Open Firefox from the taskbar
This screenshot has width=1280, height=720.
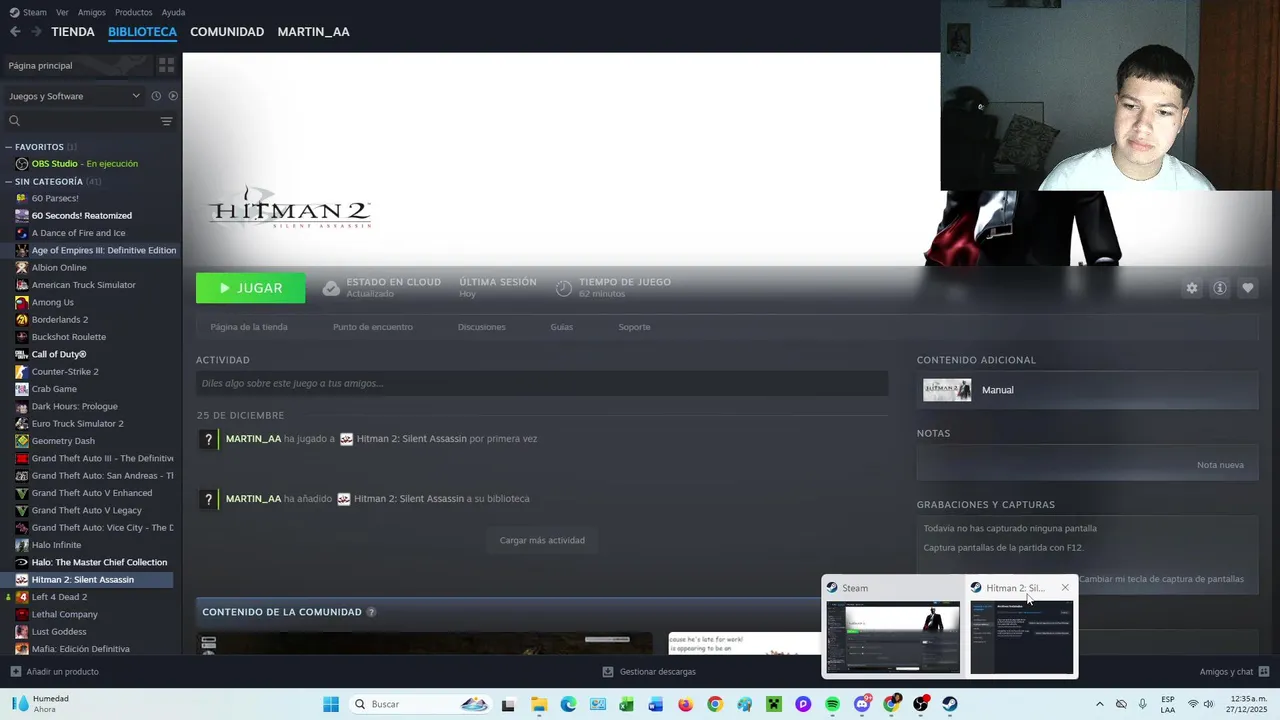[685, 704]
